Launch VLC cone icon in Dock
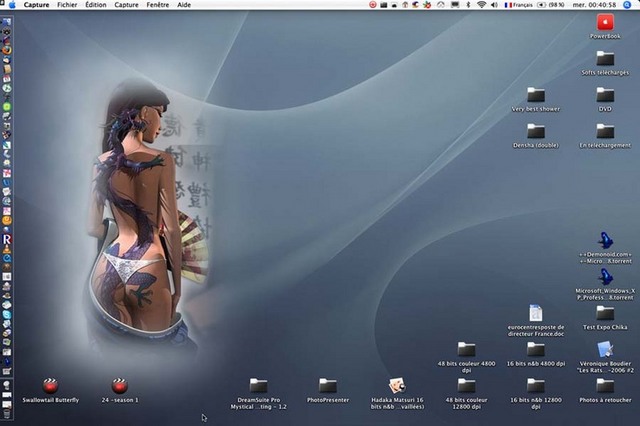The image size is (640, 426). (x=7, y=248)
